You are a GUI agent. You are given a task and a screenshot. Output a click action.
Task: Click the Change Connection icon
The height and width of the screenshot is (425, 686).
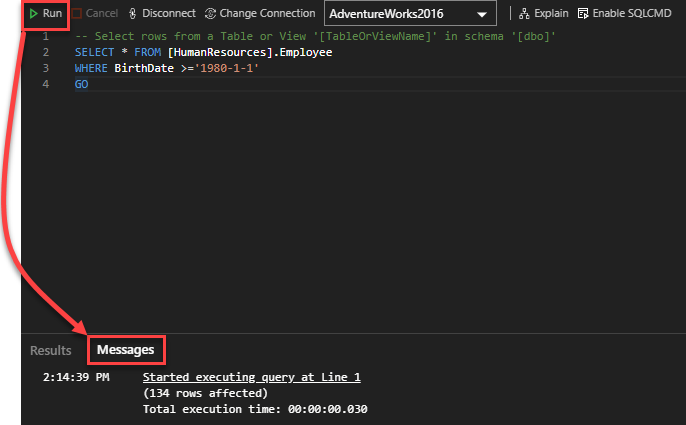click(210, 14)
